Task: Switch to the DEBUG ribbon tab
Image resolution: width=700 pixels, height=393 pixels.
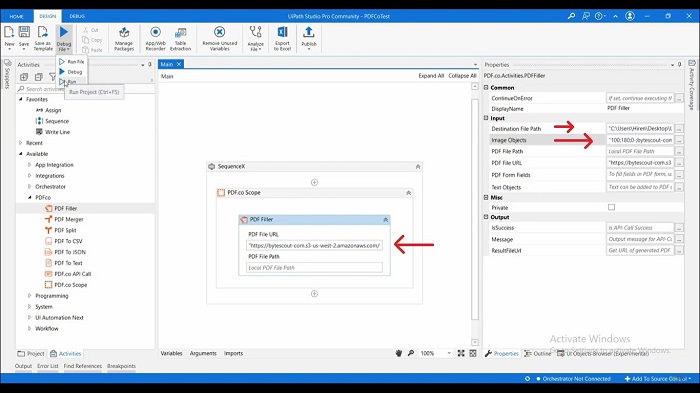Action: pos(77,16)
